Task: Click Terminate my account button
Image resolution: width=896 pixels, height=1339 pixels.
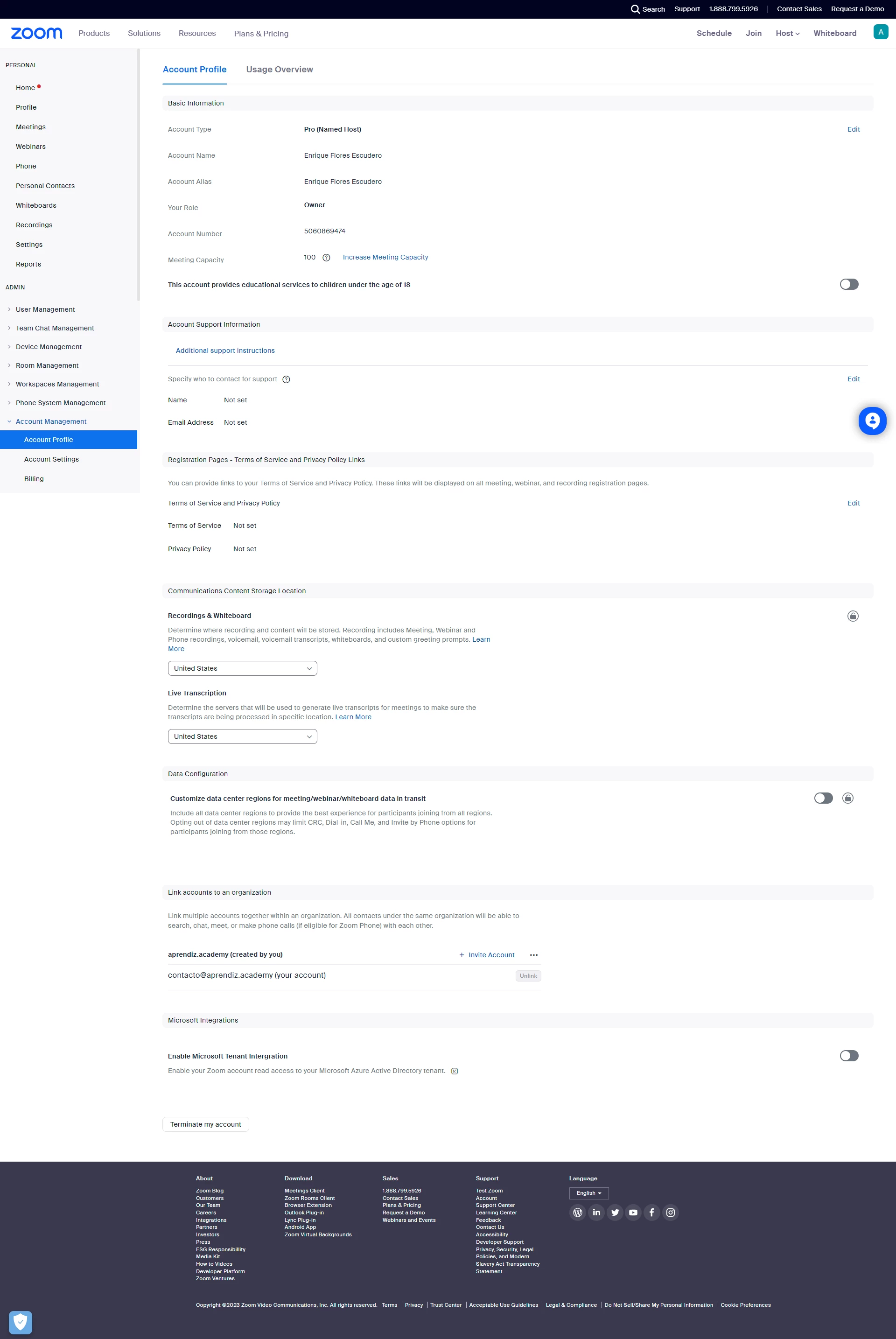Action: (205, 1124)
